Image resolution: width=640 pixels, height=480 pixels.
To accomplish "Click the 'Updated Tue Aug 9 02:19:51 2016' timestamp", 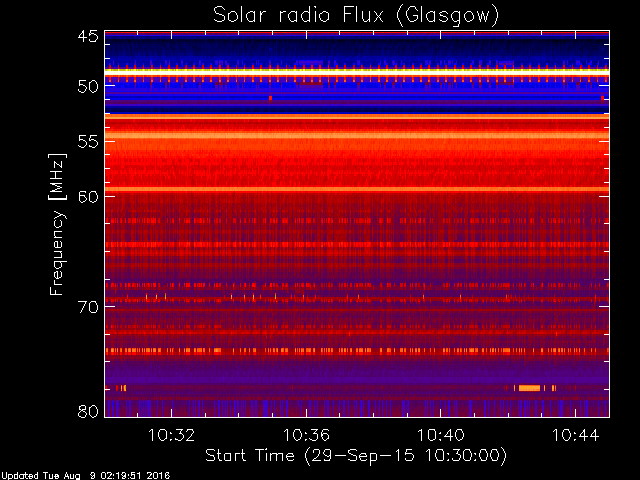I will [x=86, y=476].
